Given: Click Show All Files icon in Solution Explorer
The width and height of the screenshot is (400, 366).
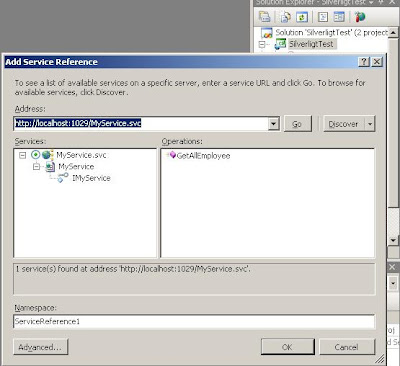Looking at the screenshot, I should 285,17.
